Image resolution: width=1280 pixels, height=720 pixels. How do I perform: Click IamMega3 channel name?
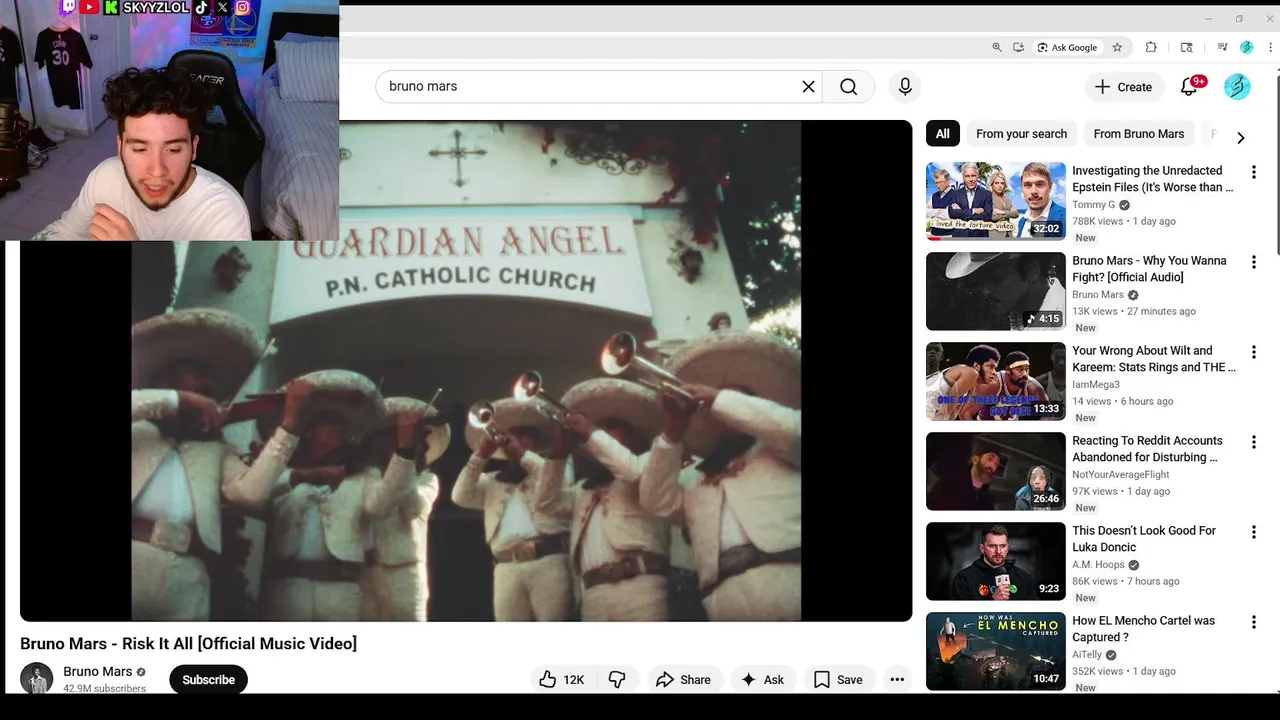[x=1096, y=385]
